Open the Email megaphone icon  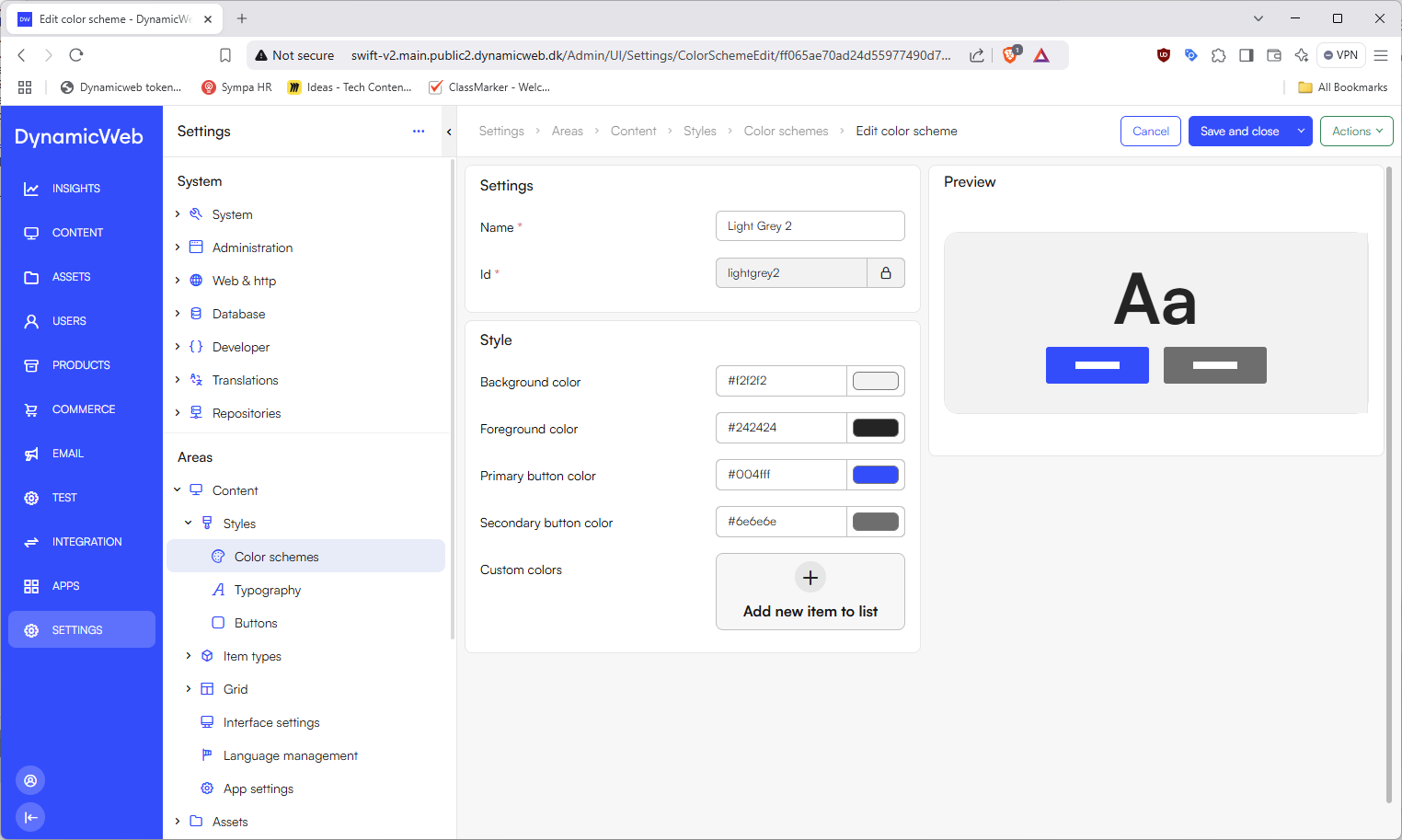[x=31, y=454]
